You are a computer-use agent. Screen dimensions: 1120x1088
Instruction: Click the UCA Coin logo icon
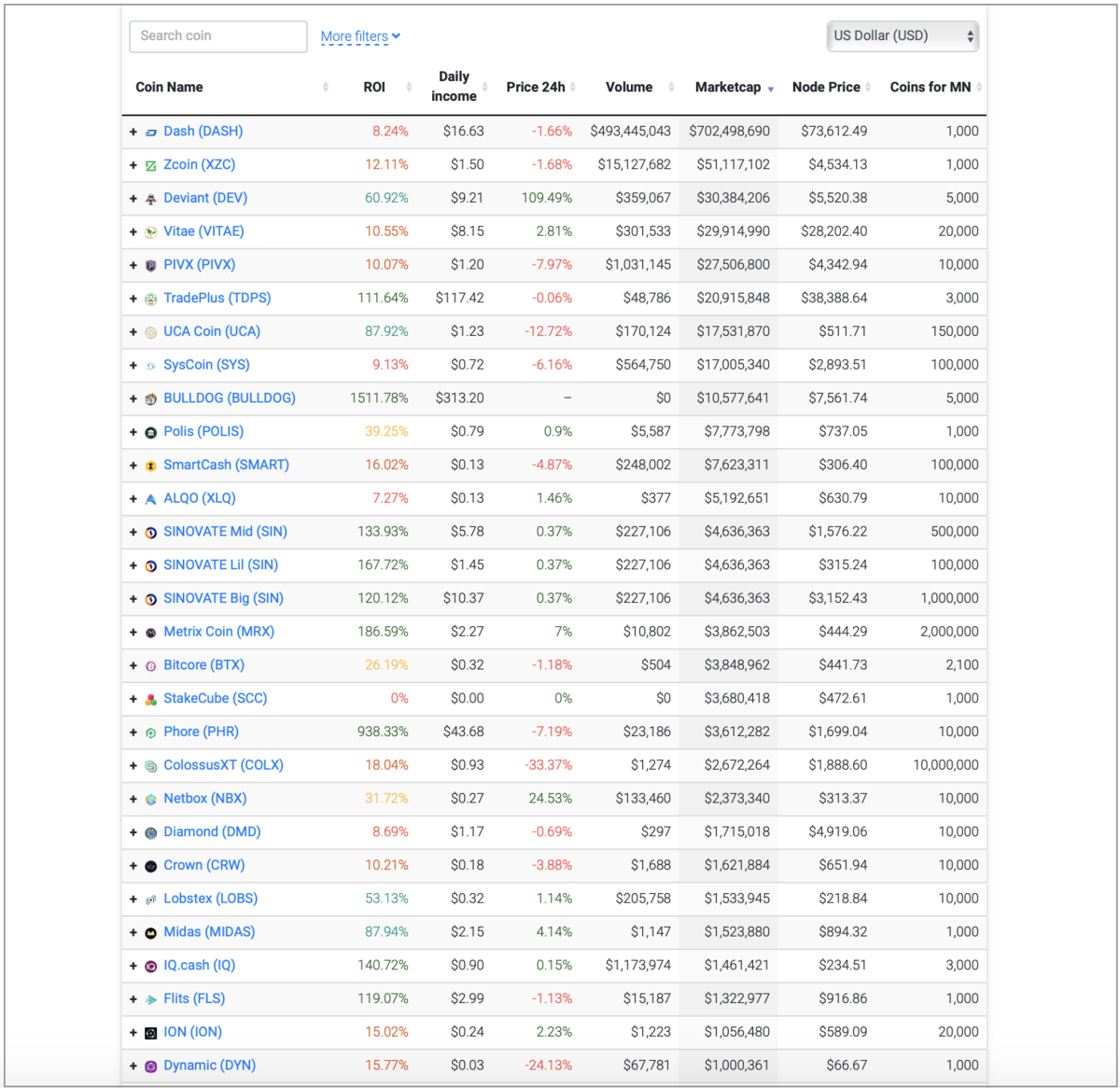pos(150,332)
